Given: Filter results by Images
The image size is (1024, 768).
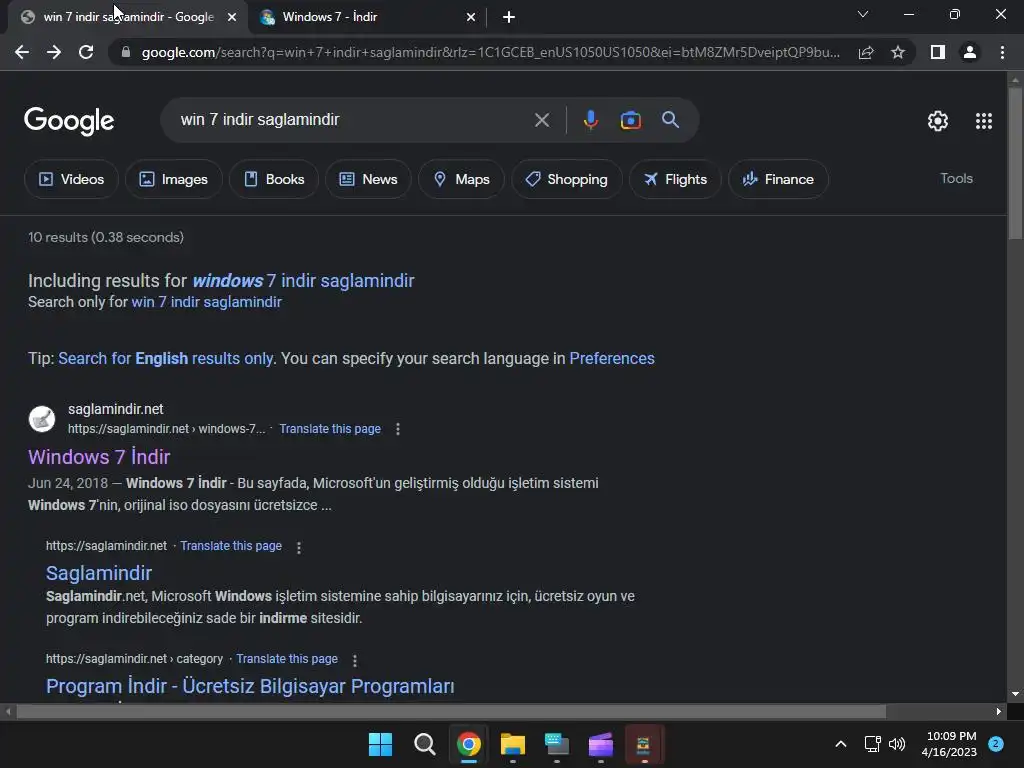Looking at the screenshot, I should point(174,179).
